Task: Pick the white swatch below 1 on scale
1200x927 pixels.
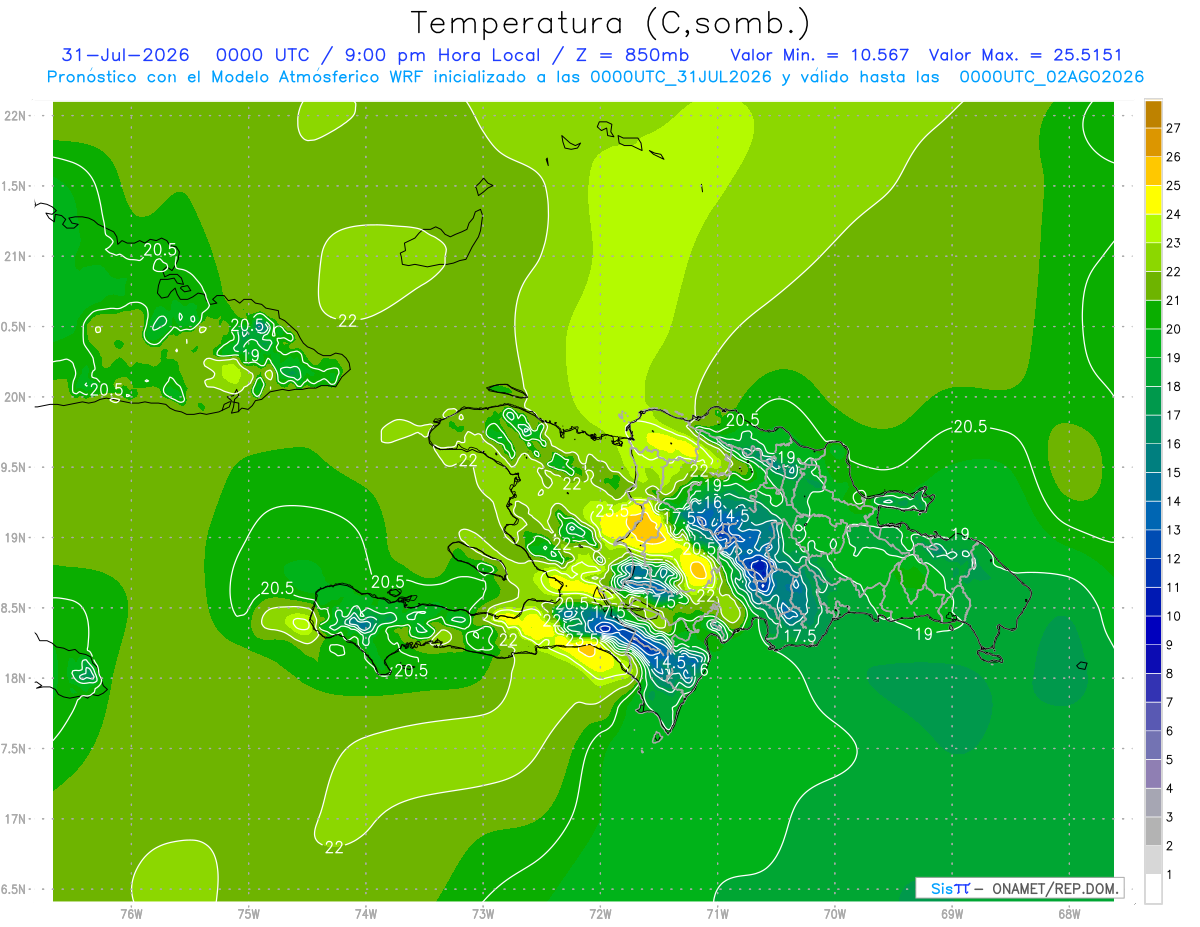Action: pyautogui.click(x=1153, y=889)
